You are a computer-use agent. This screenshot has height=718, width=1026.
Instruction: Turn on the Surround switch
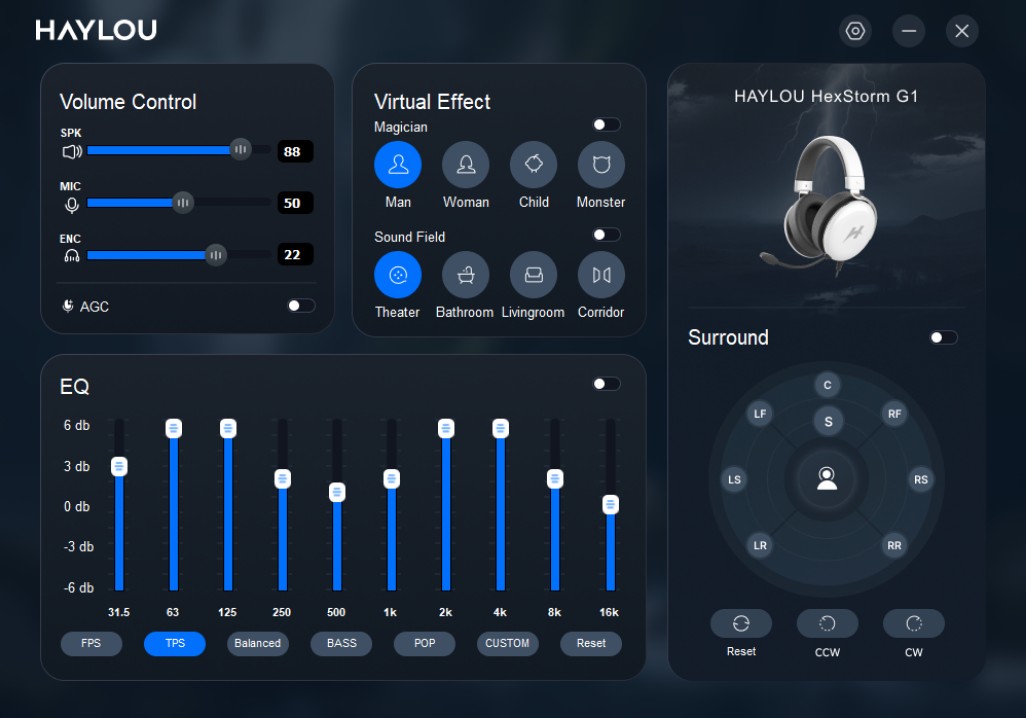[x=941, y=338]
